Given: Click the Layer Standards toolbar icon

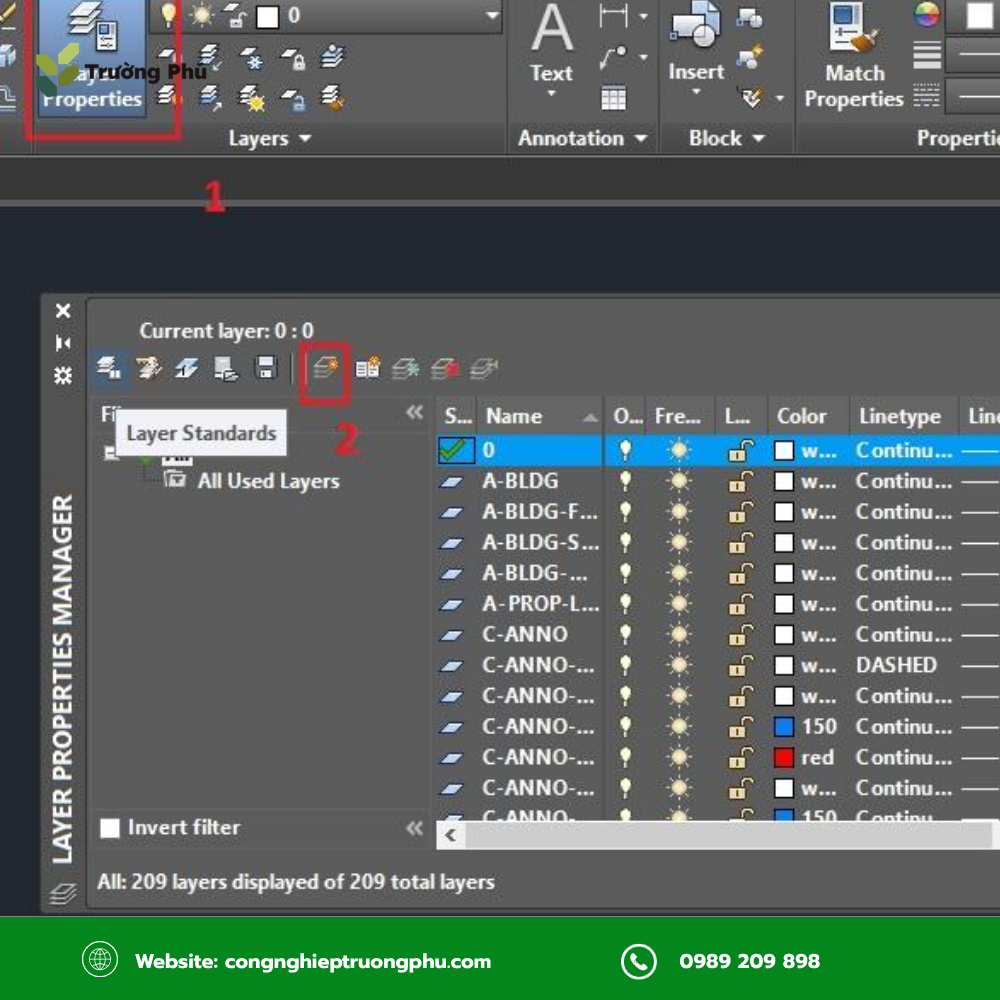Looking at the screenshot, I should pos(109,369).
